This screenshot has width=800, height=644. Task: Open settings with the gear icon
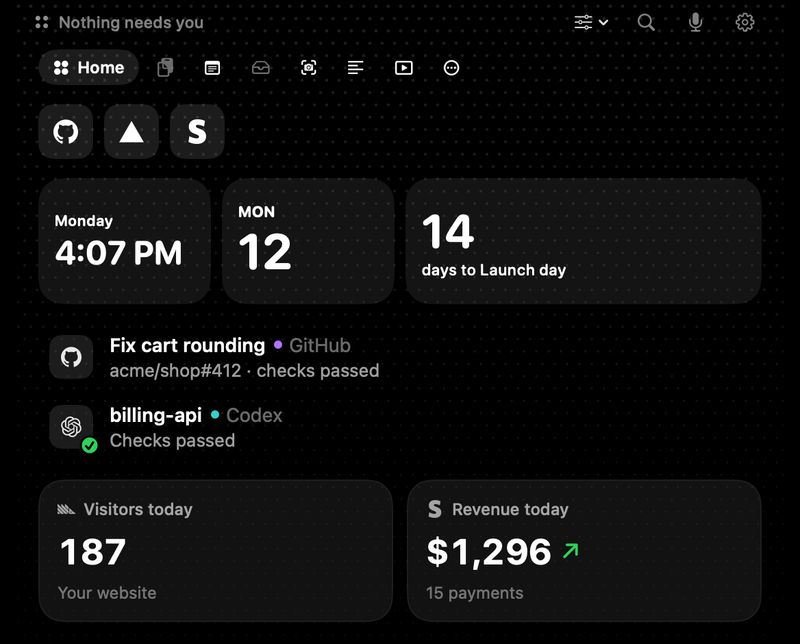click(745, 22)
